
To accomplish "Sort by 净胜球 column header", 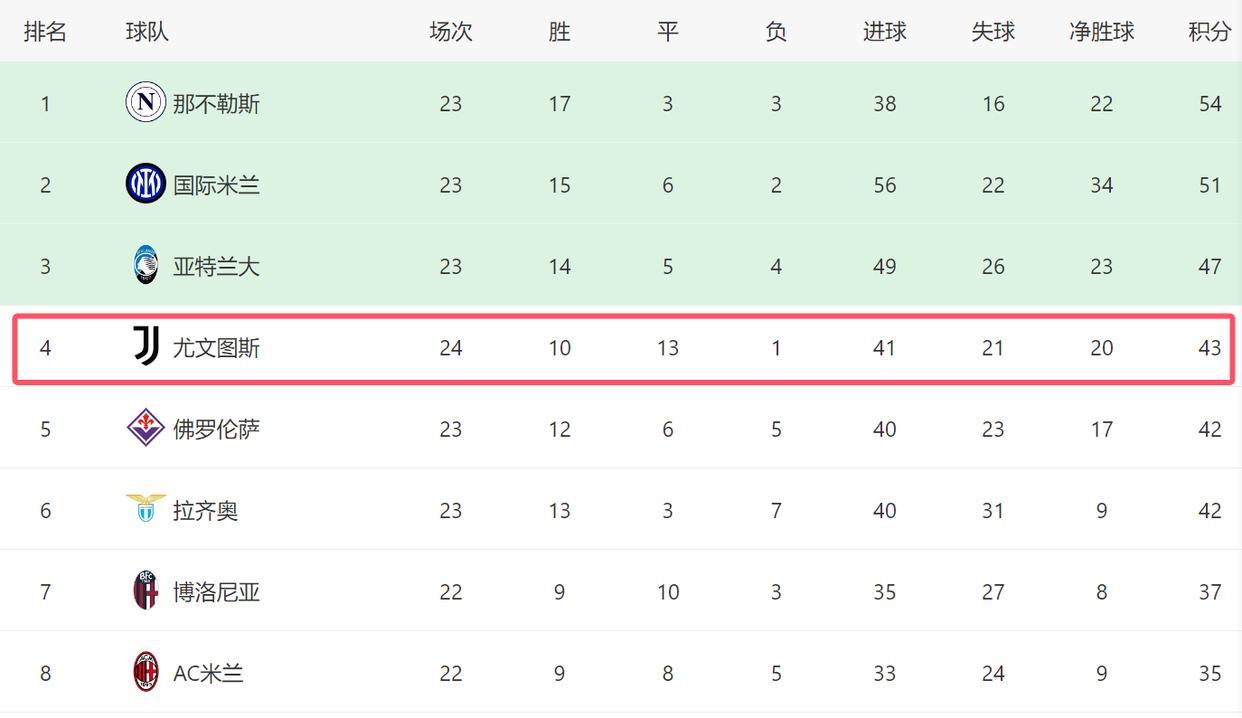I will (x=1101, y=32).
